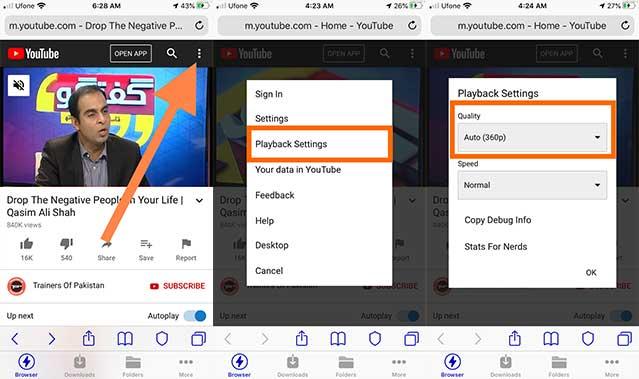Select More tab in the left phone

click(186, 367)
